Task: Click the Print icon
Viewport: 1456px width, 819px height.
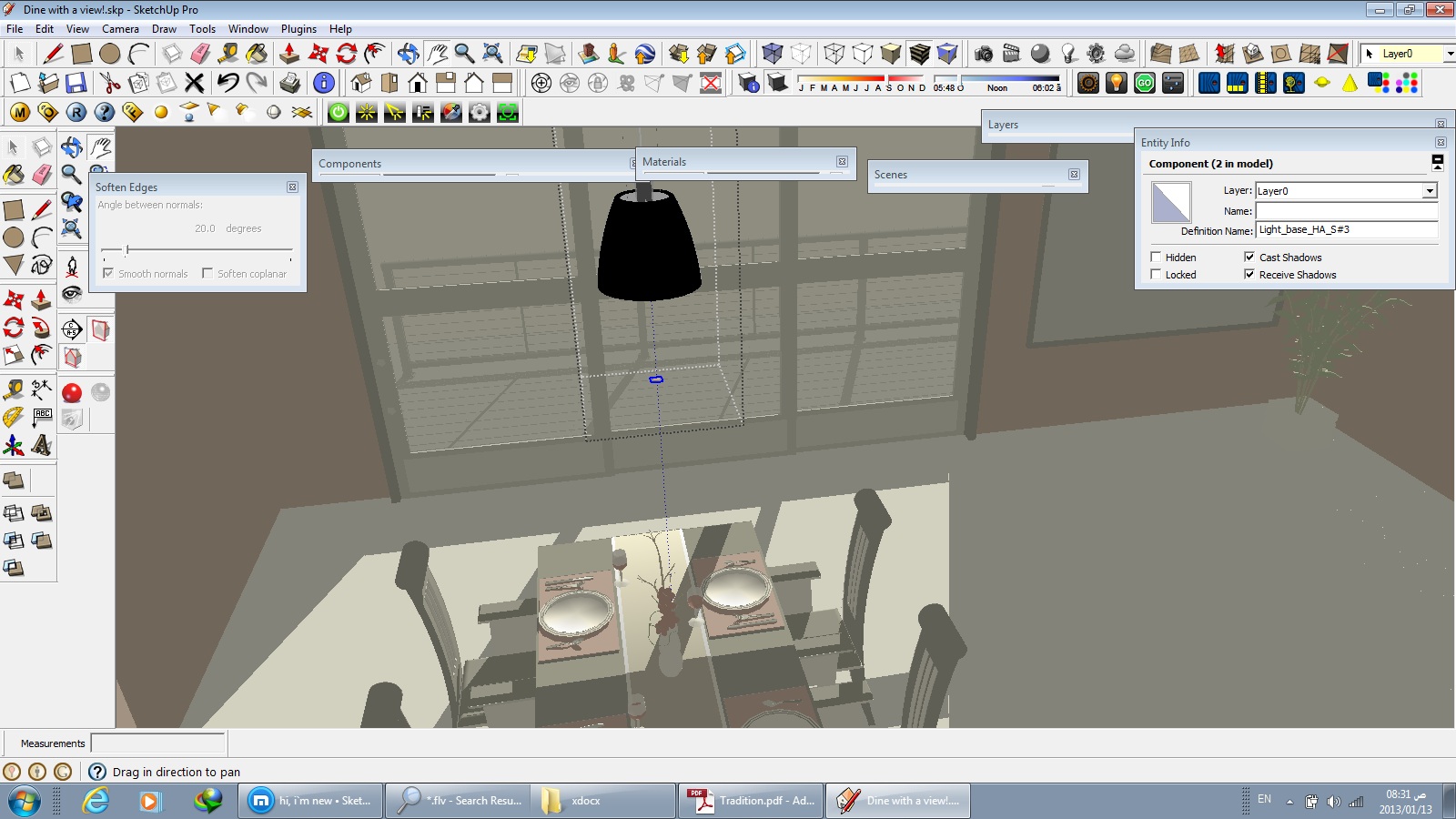Action: click(x=290, y=83)
